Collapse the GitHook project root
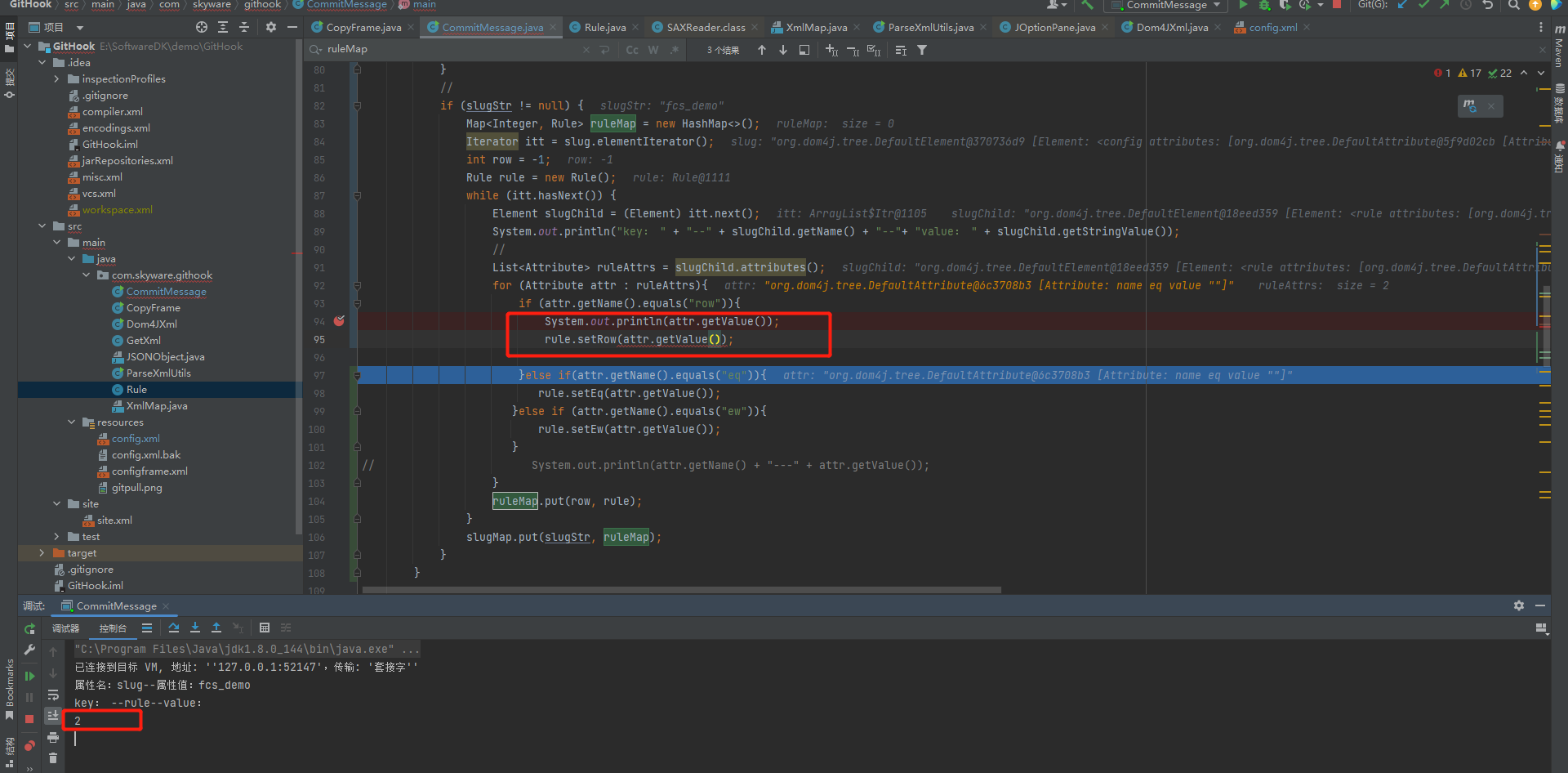 [28, 47]
